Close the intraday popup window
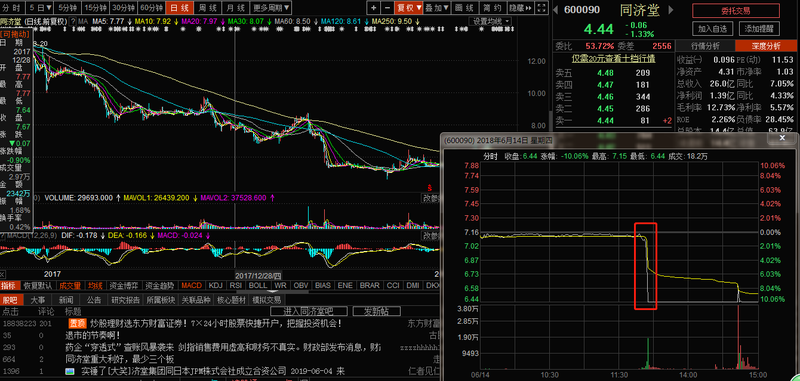The width and height of the screenshot is (800, 381). 783,138
